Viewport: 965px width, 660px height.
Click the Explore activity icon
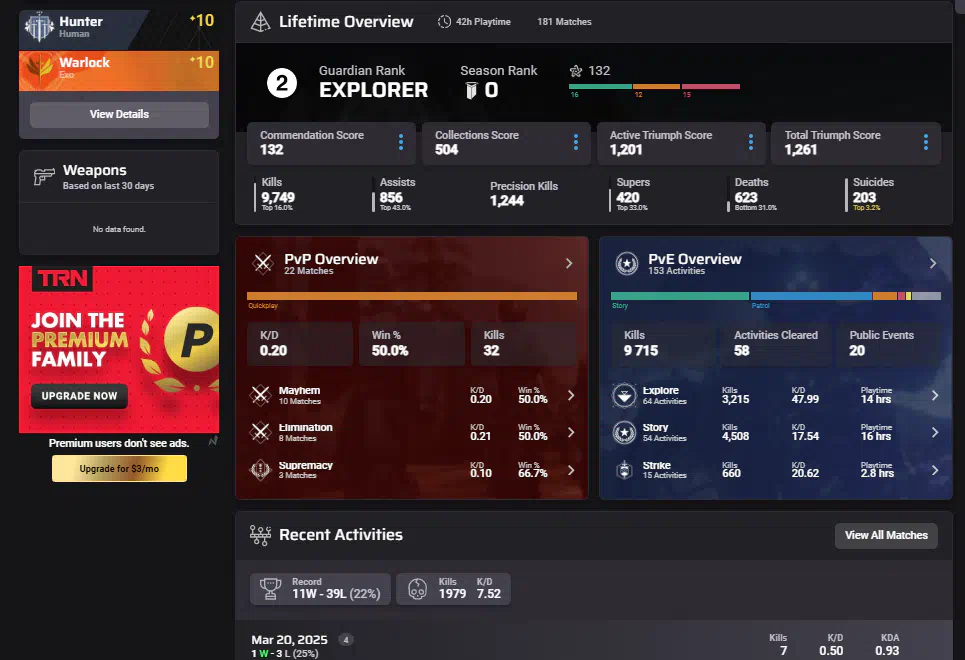(625, 396)
